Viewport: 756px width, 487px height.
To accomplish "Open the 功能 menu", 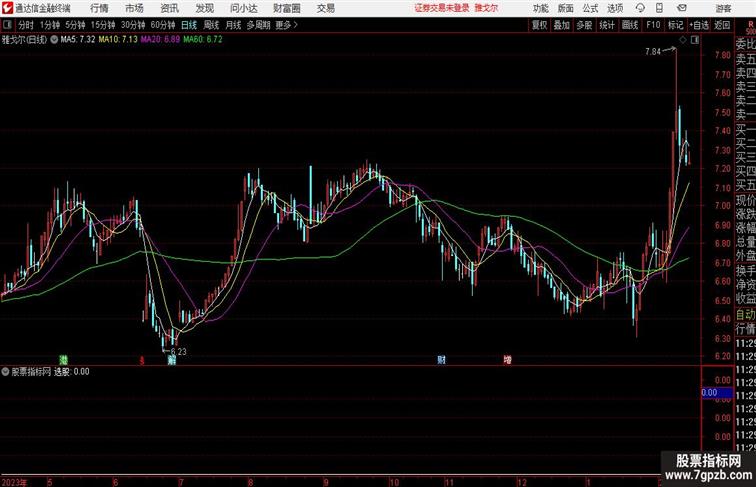I will coord(540,8).
